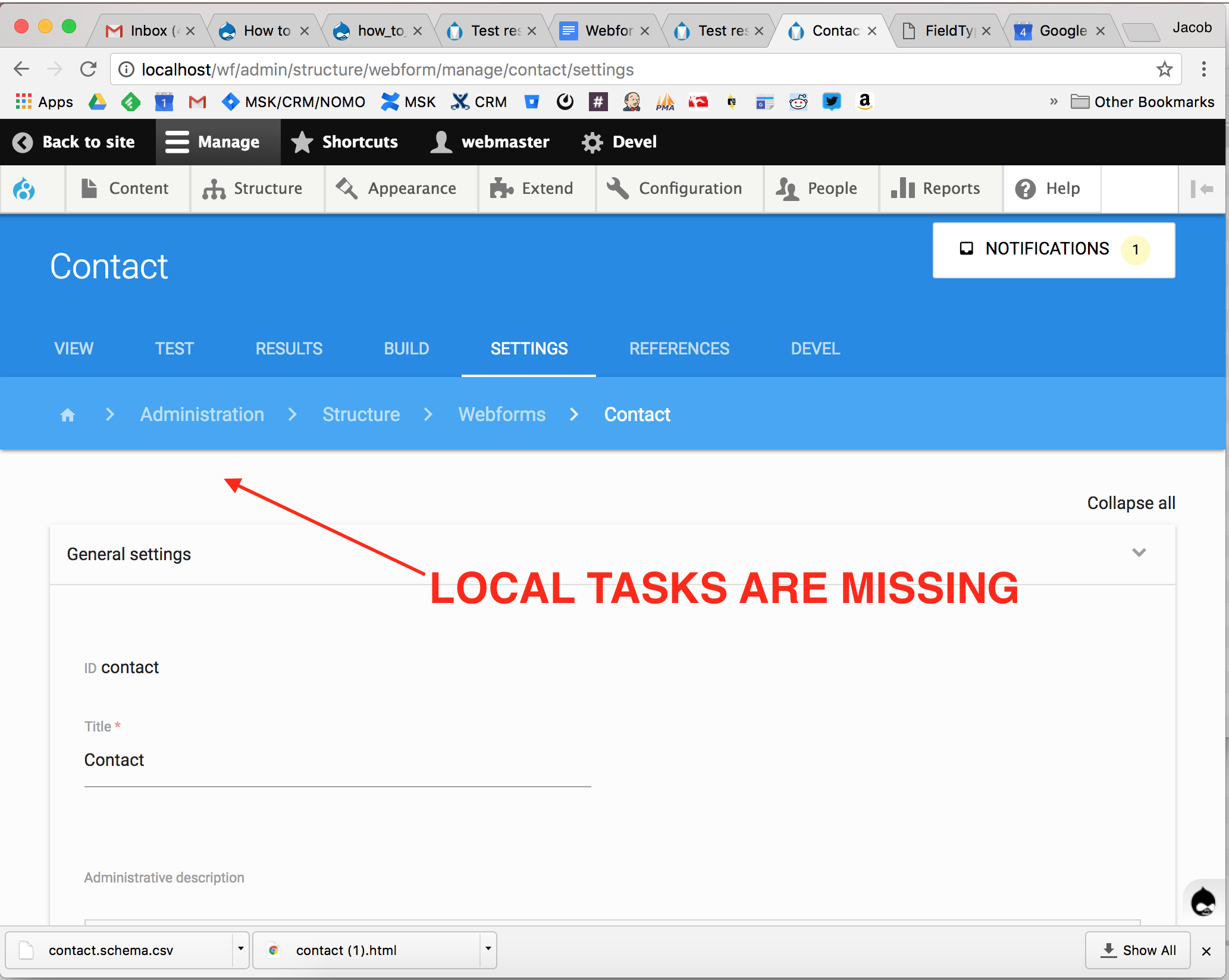This screenshot has width=1229, height=980.
Task: Open the Devel menu in the black toolbar
Action: pos(619,142)
